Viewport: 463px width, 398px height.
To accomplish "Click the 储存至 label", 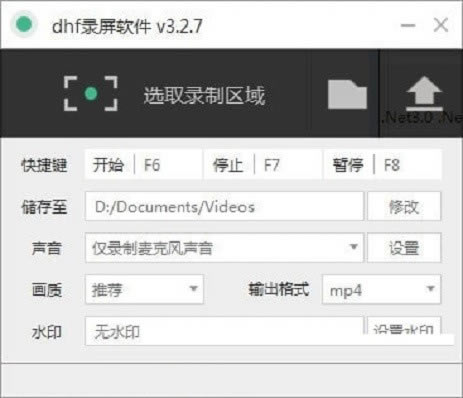I will [44, 207].
